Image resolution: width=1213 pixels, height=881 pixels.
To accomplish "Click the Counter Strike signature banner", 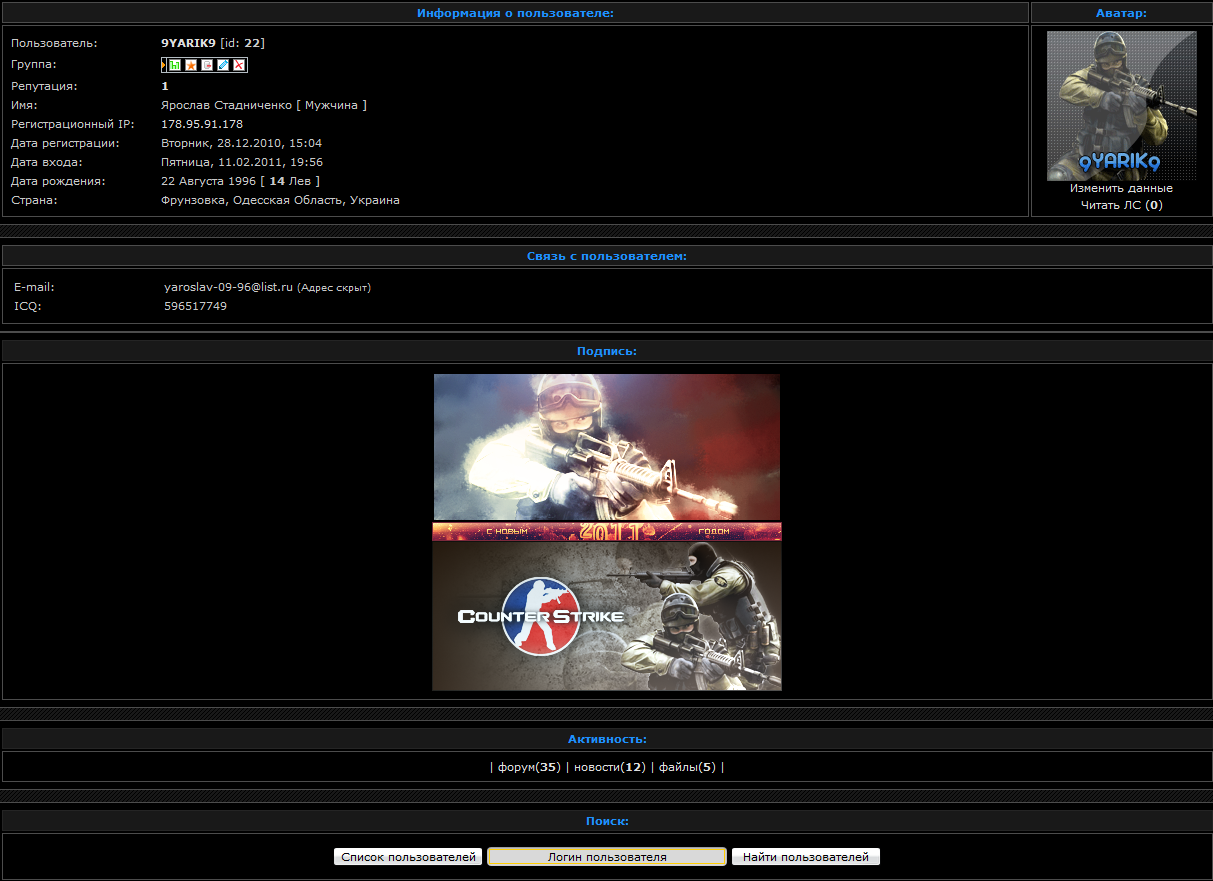I will (x=606, y=616).
